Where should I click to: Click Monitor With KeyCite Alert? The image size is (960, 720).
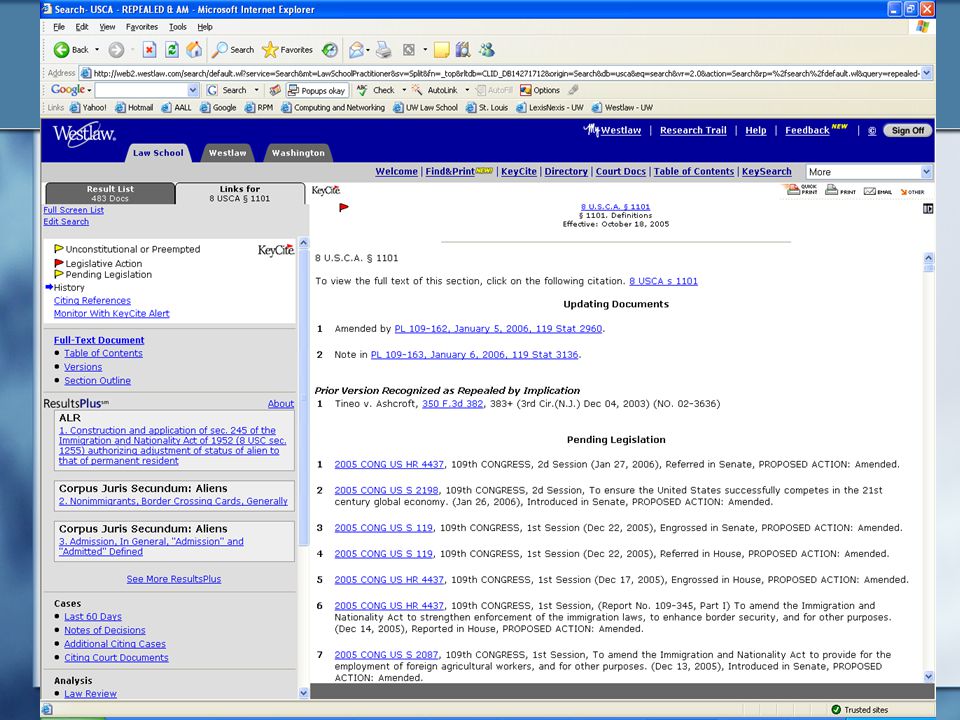[x=111, y=313]
